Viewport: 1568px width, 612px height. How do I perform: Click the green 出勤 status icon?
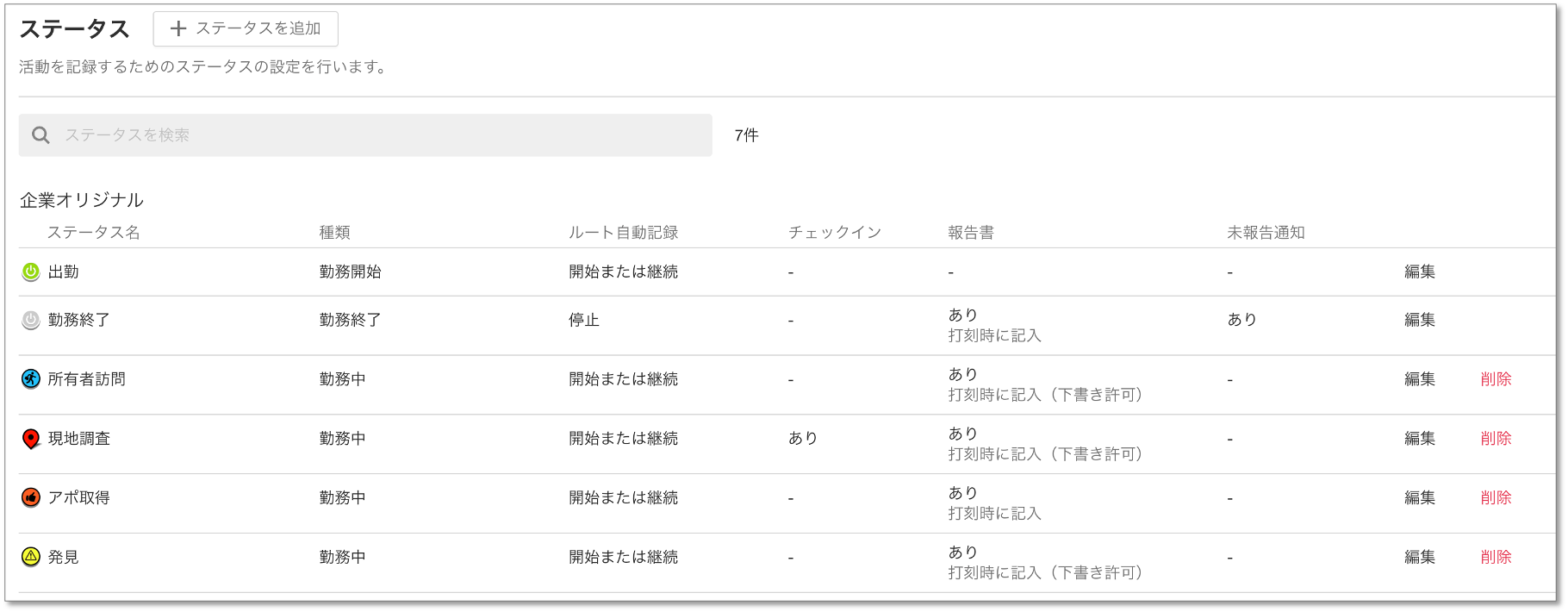pos(31,272)
